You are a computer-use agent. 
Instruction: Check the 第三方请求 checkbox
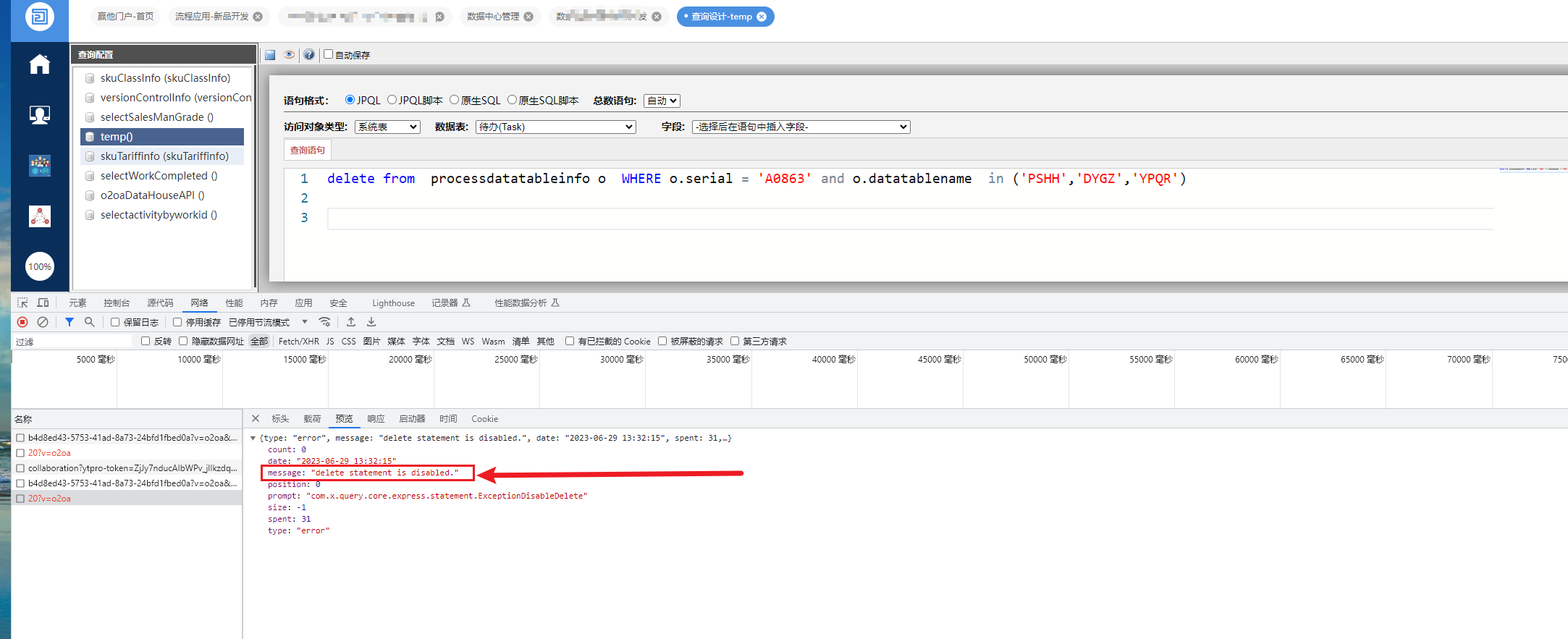[735, 341]
